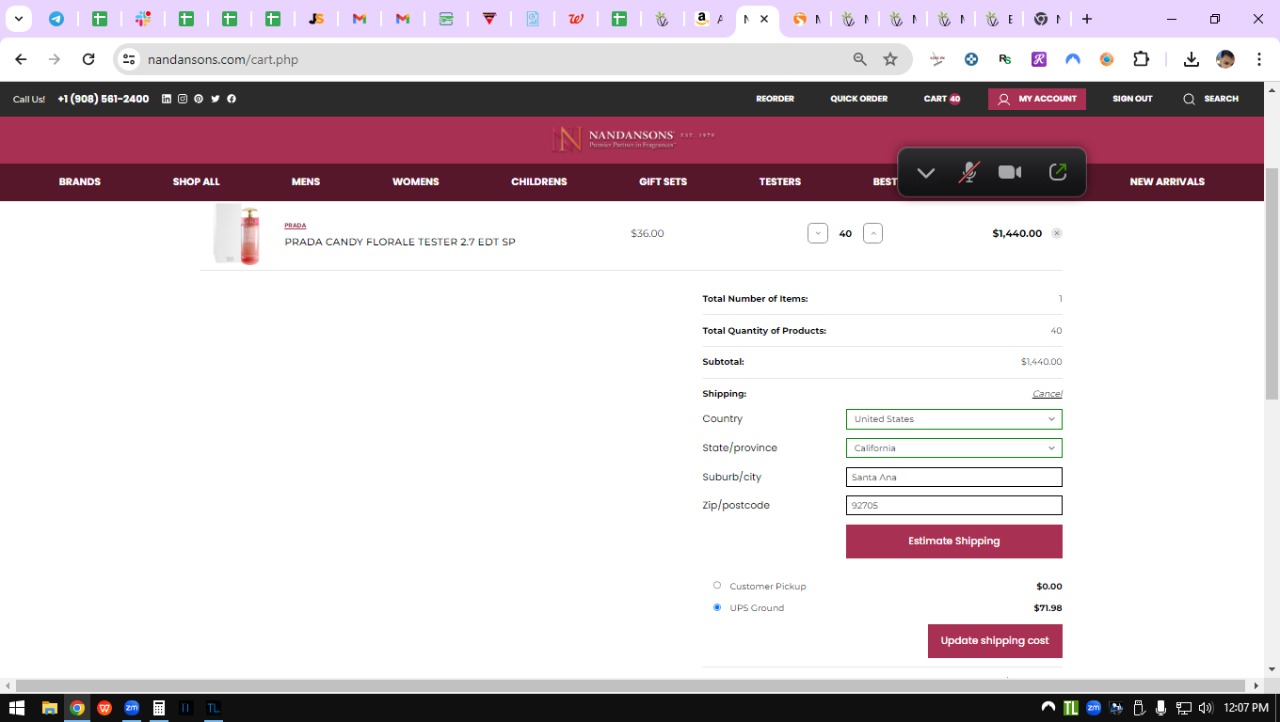Select the UPS Ground shipping option
This screenshot has height=722, width=1280.
[717, 607]
